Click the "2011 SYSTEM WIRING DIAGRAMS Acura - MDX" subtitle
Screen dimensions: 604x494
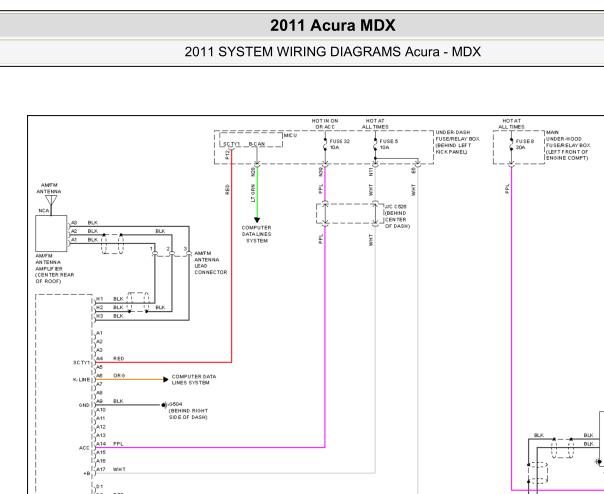click(x=332, y=52)
